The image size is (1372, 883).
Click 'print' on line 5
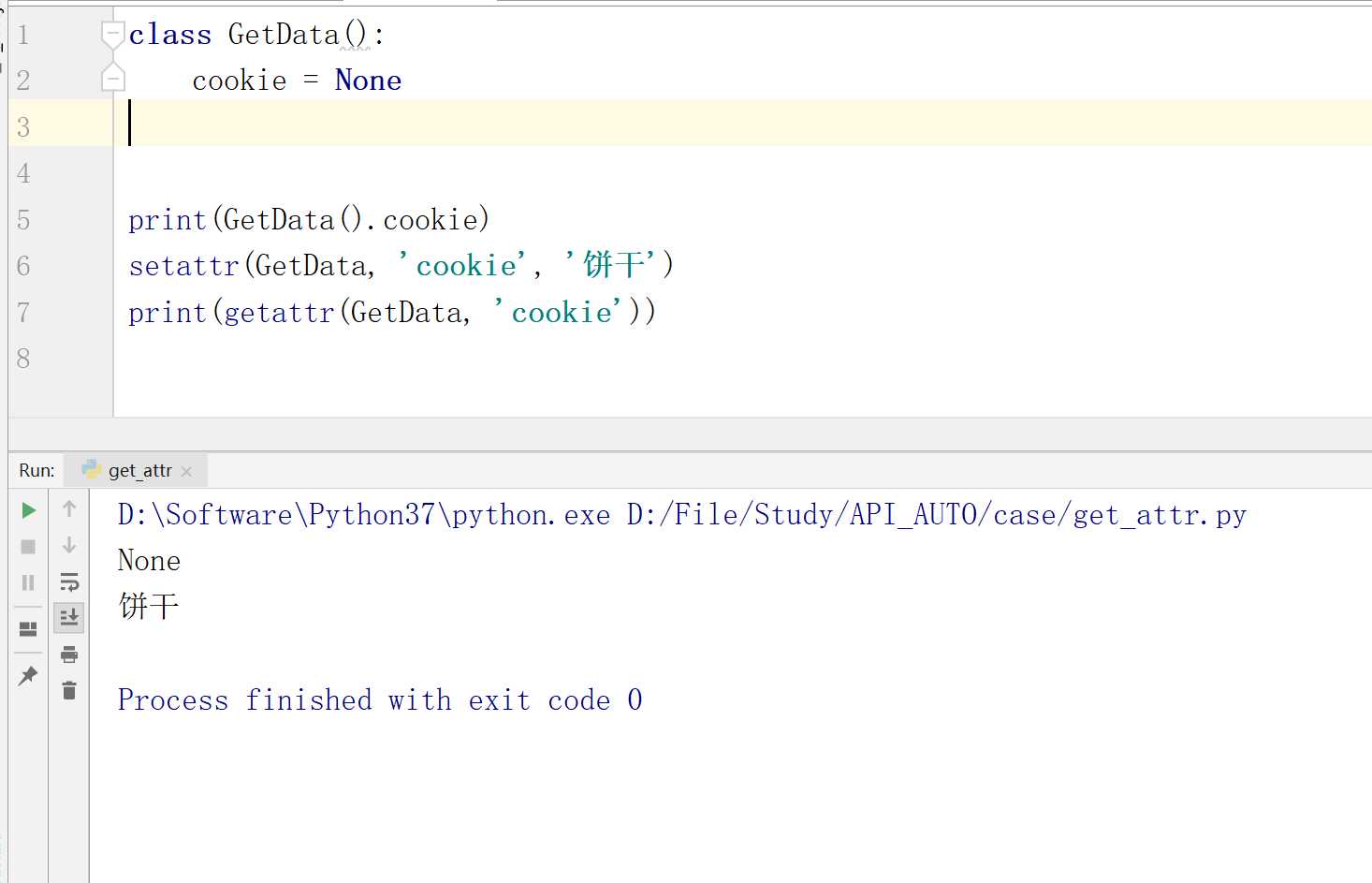pyautogui.click(x=168, y=220)
